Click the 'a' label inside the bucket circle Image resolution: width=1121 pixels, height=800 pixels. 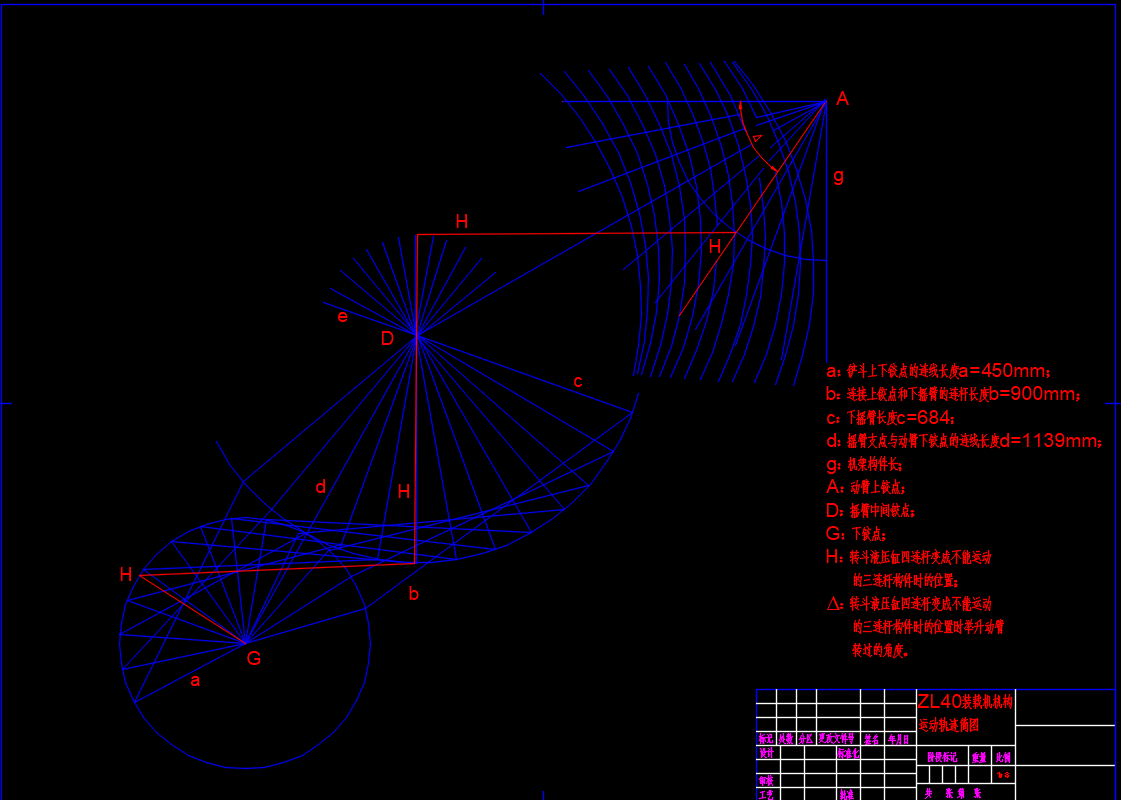tap(195, 681)
